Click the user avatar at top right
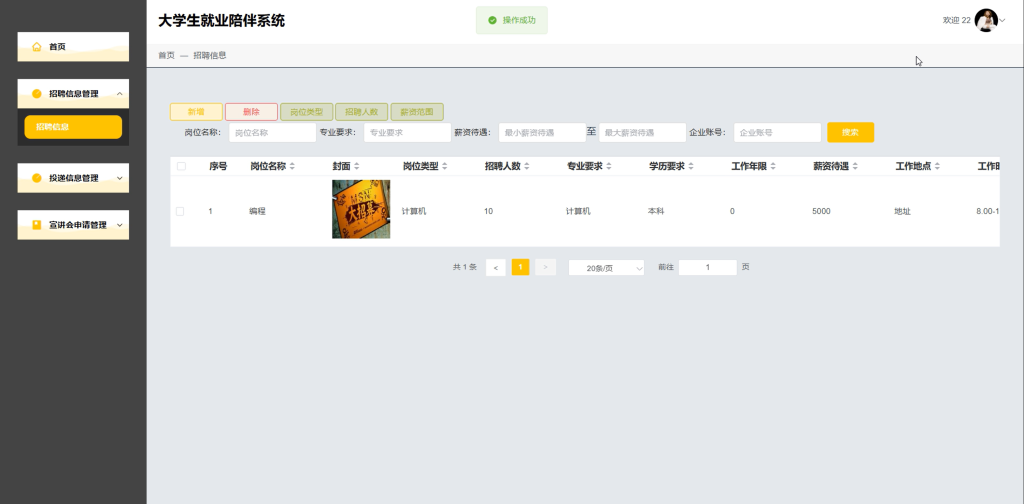Viewport: 1024px width, 504px height. click(x=986, y=20)
